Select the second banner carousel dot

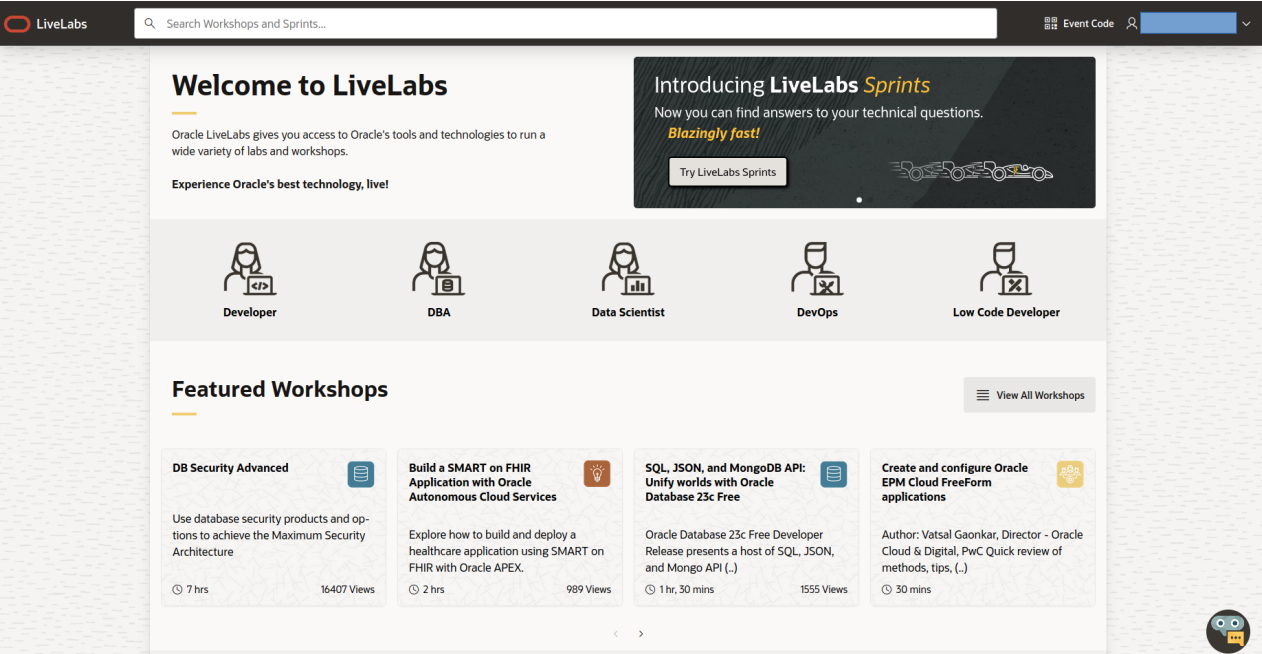870,200
